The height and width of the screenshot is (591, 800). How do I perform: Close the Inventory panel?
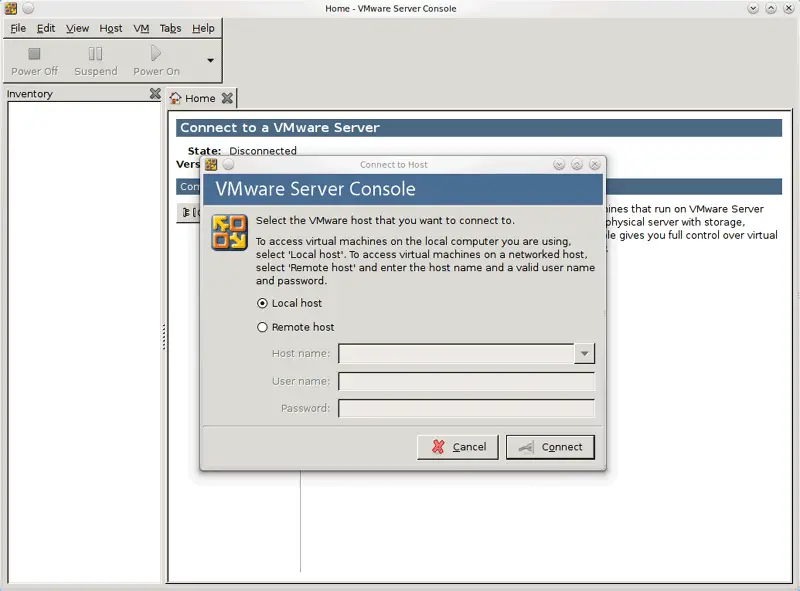pyautogui.click(x=155, y=93)
